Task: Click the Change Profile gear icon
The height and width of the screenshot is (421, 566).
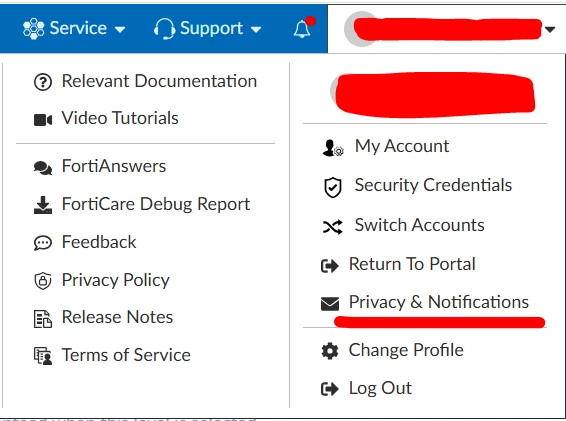Action: pos(330,351)
